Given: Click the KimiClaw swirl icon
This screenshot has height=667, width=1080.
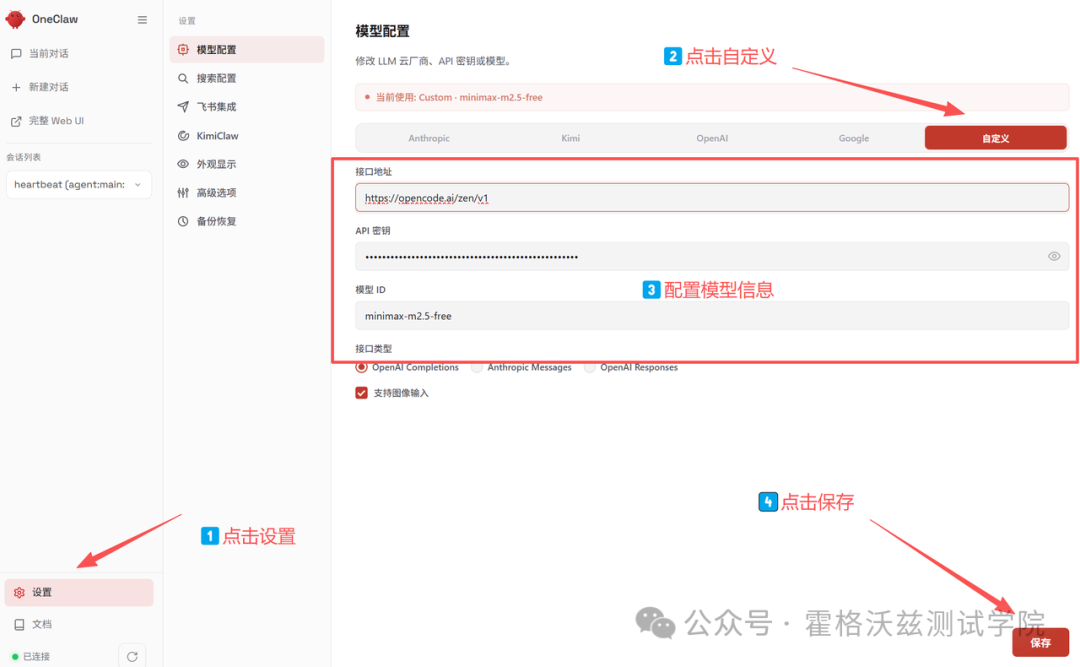Looking at the screenshot, I should pos(183,136).
